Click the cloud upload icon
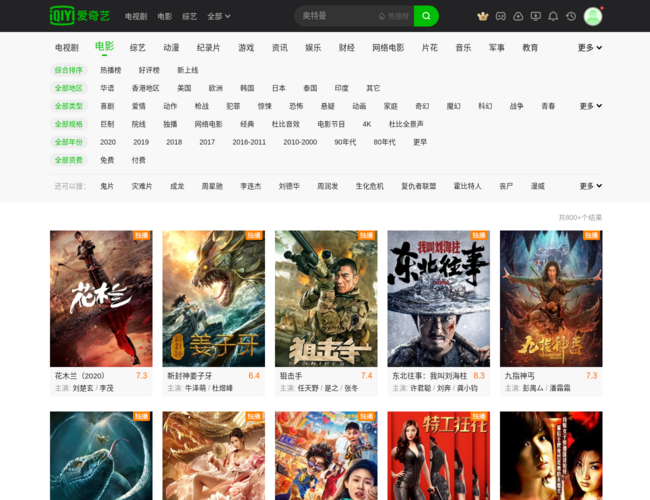Screen dimensions: 650x500 point(518,16)
